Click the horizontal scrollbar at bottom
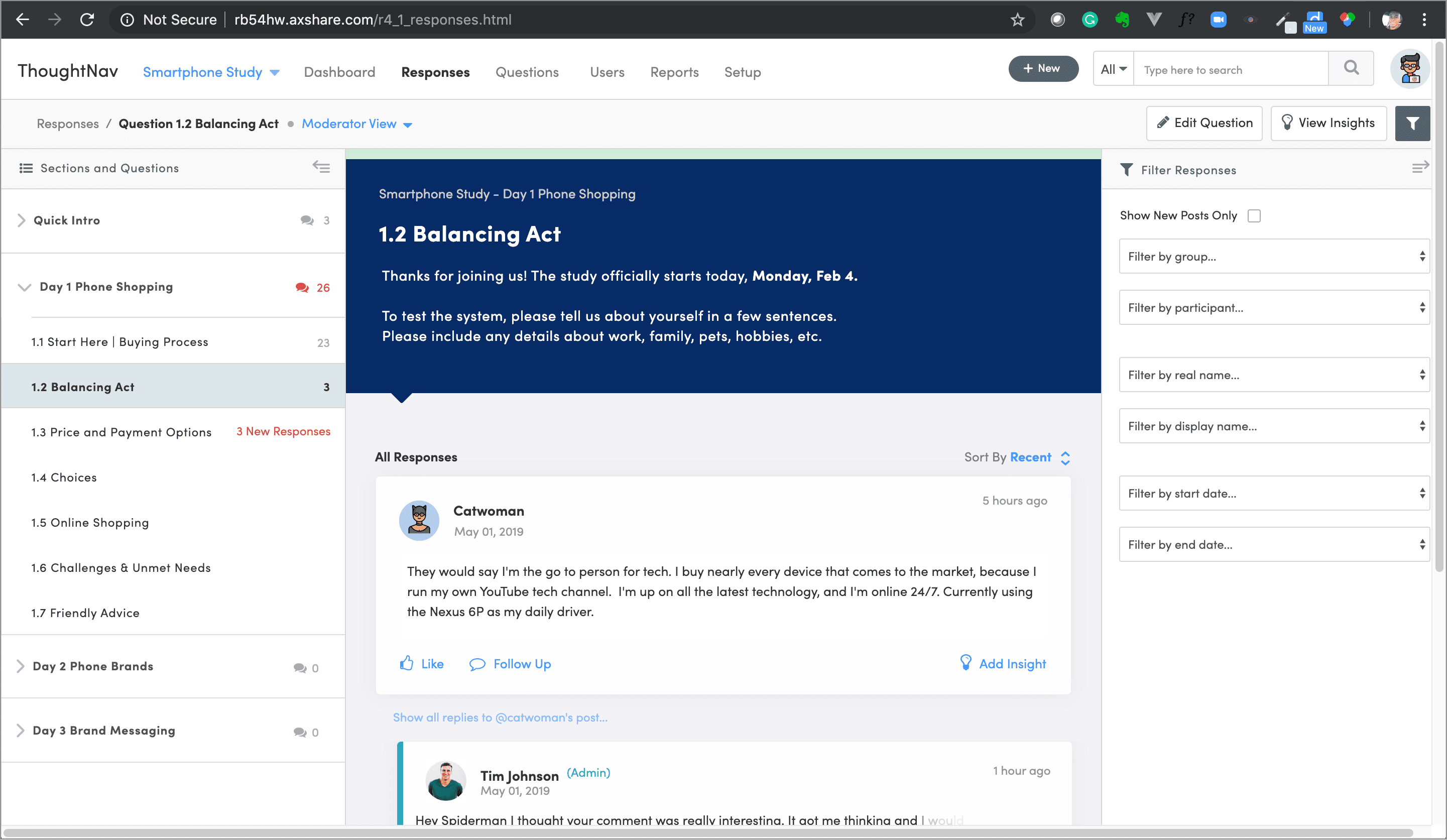This screenshot has width=1447, height=840. click(707, 832)
